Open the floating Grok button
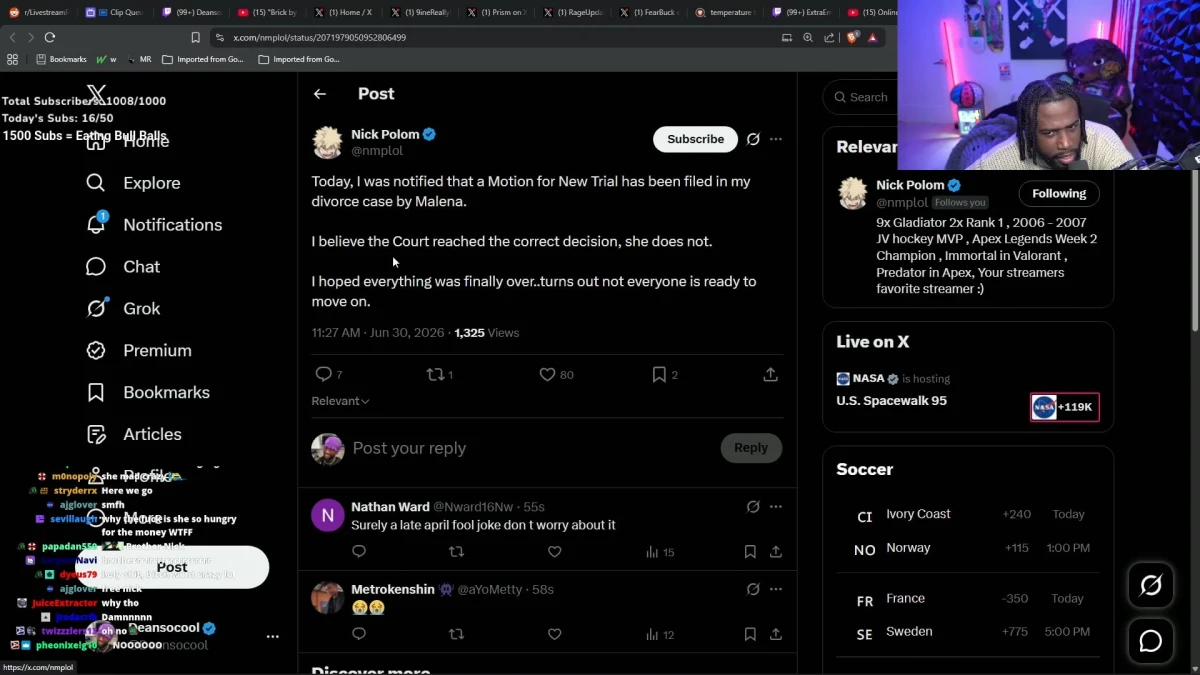Screen dimensions: 1200x675 point(1151,586)
